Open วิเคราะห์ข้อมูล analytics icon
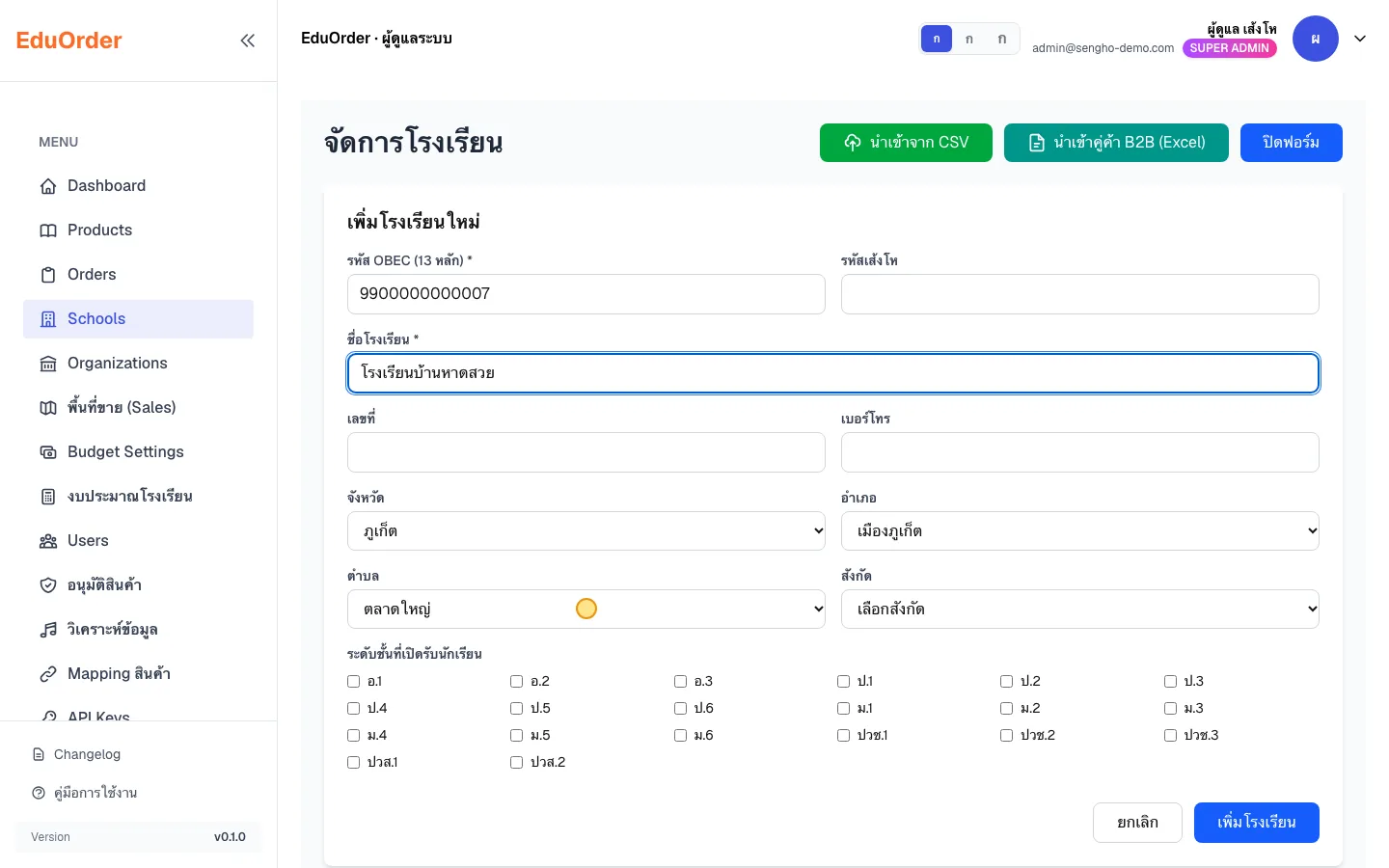The image size is (1389, 868). [x=48, y=630]
